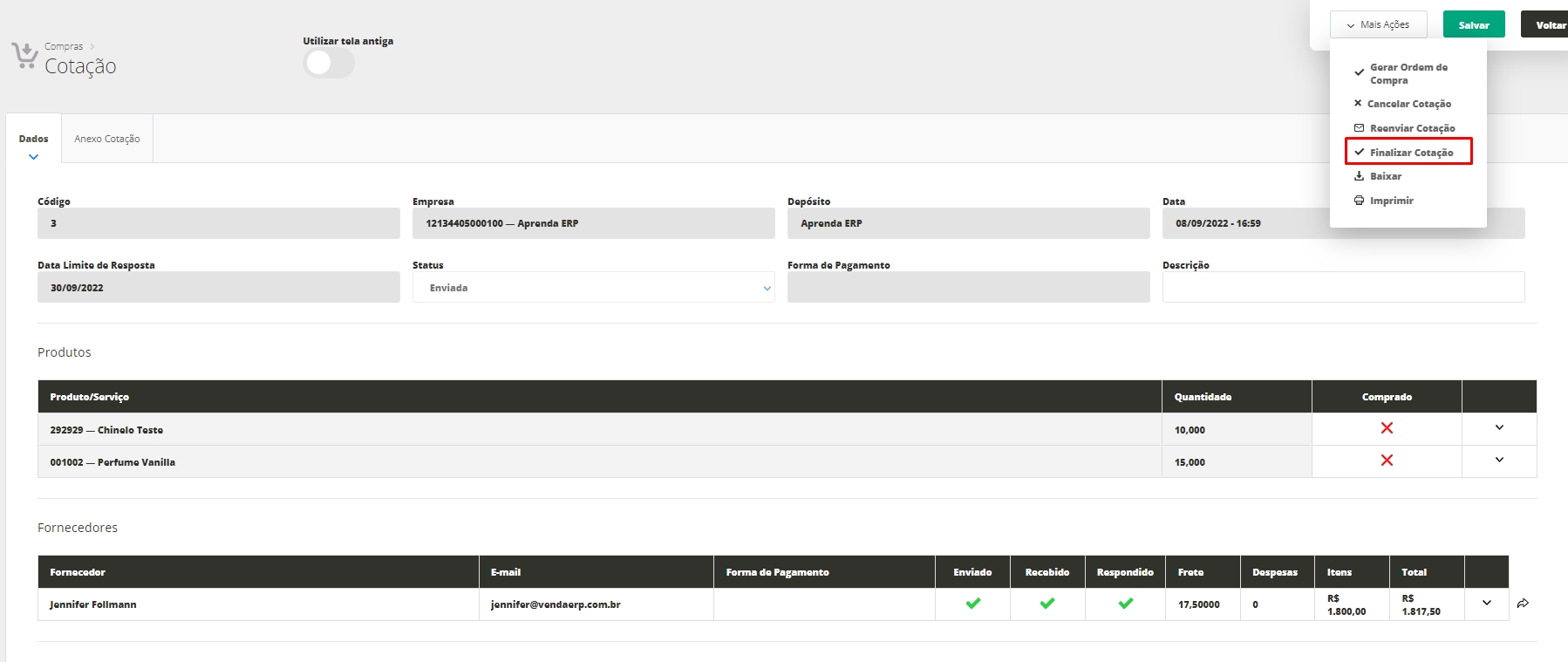This screenshot has width=1568, height=662.
Task: Choose Finalizar Cotação from the menu
Action: 1410,153
